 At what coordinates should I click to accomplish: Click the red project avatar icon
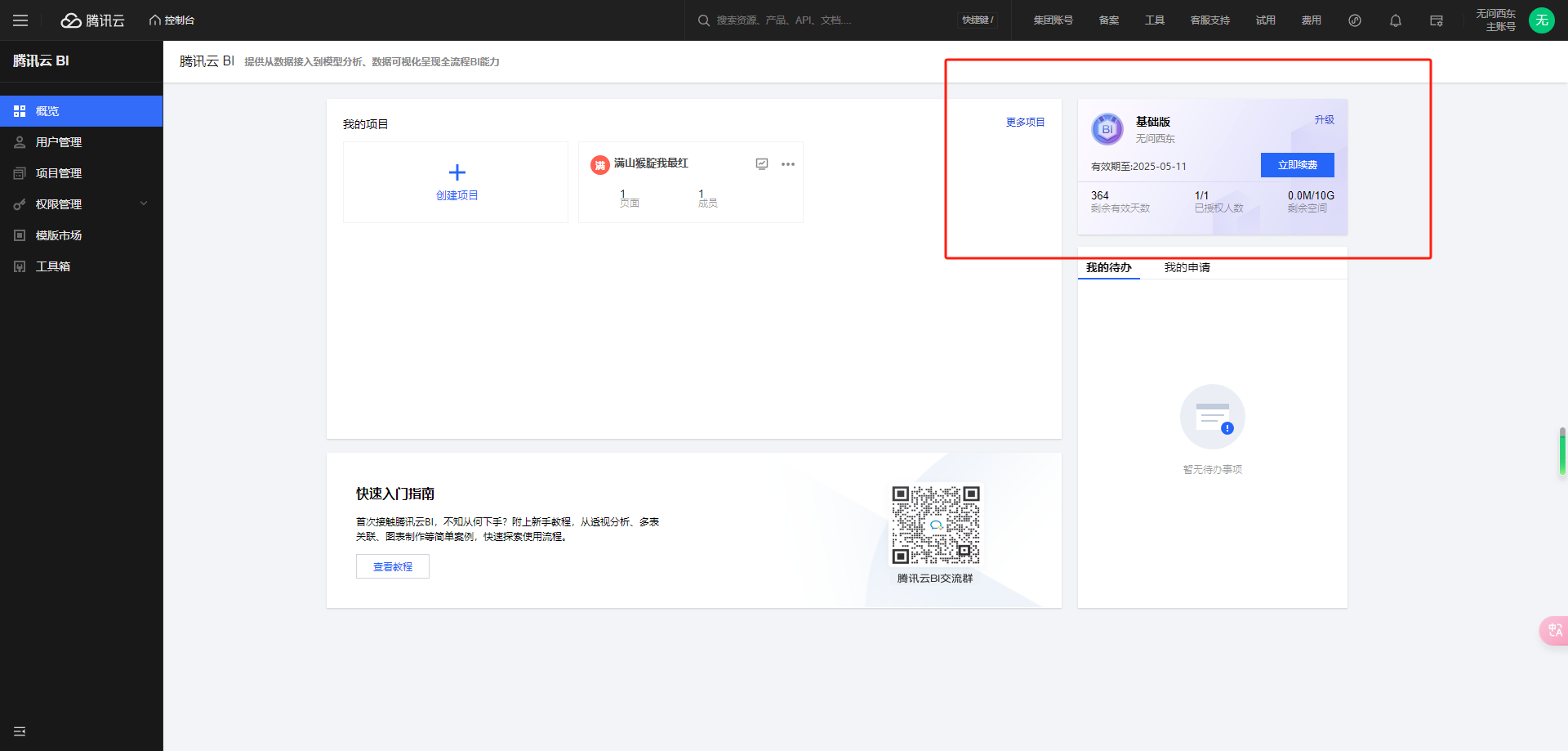click(600, 165)
